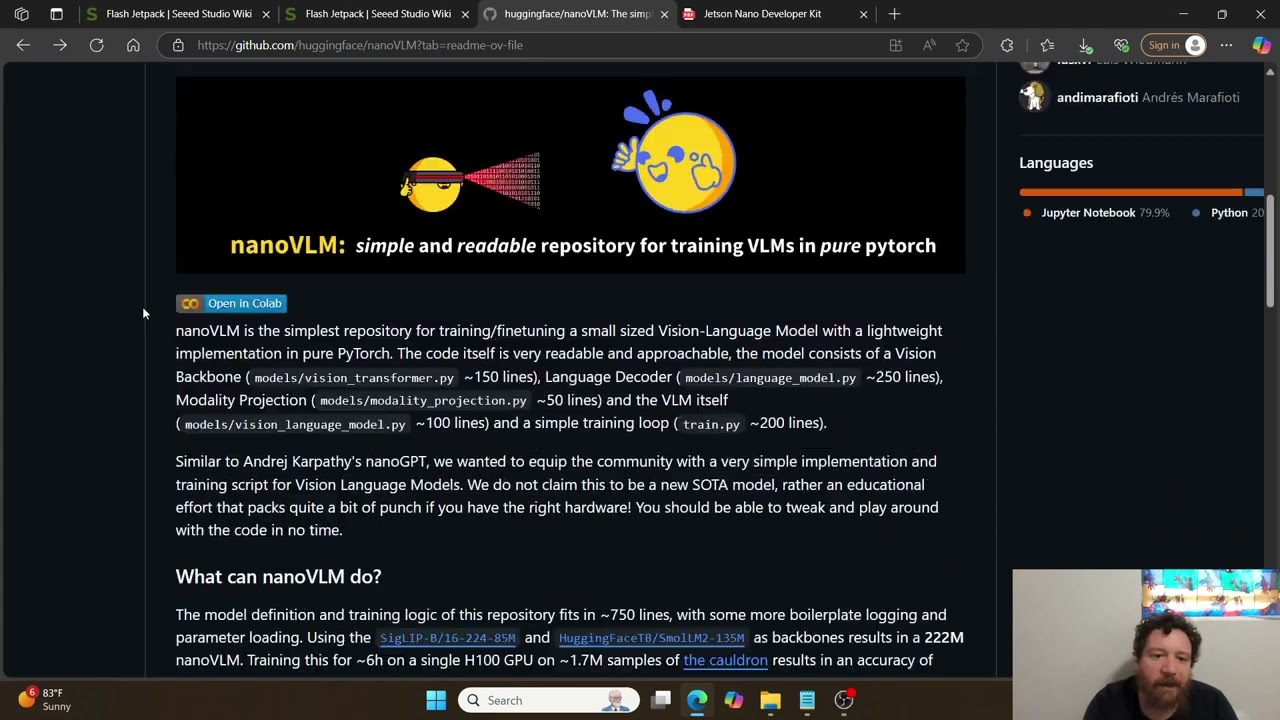The image size is (1280, 720).
Task: Open a new browser tab
Action: pos(894,14)
